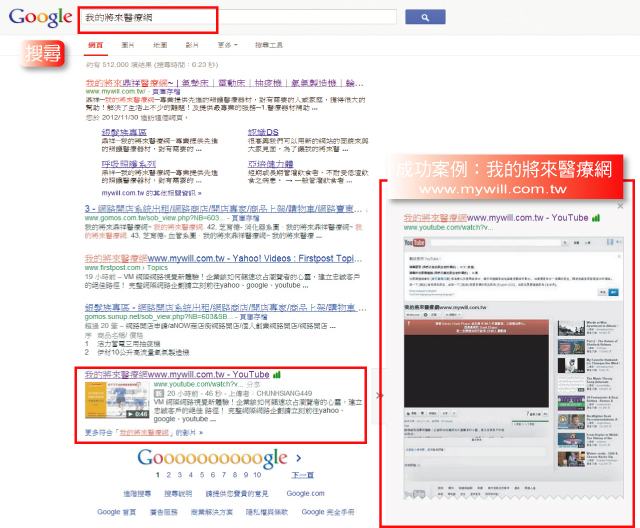Open 頁庫存檔 next to gomos.sunup.net URL
The image size is (640, 528).
tap(253, 317)
